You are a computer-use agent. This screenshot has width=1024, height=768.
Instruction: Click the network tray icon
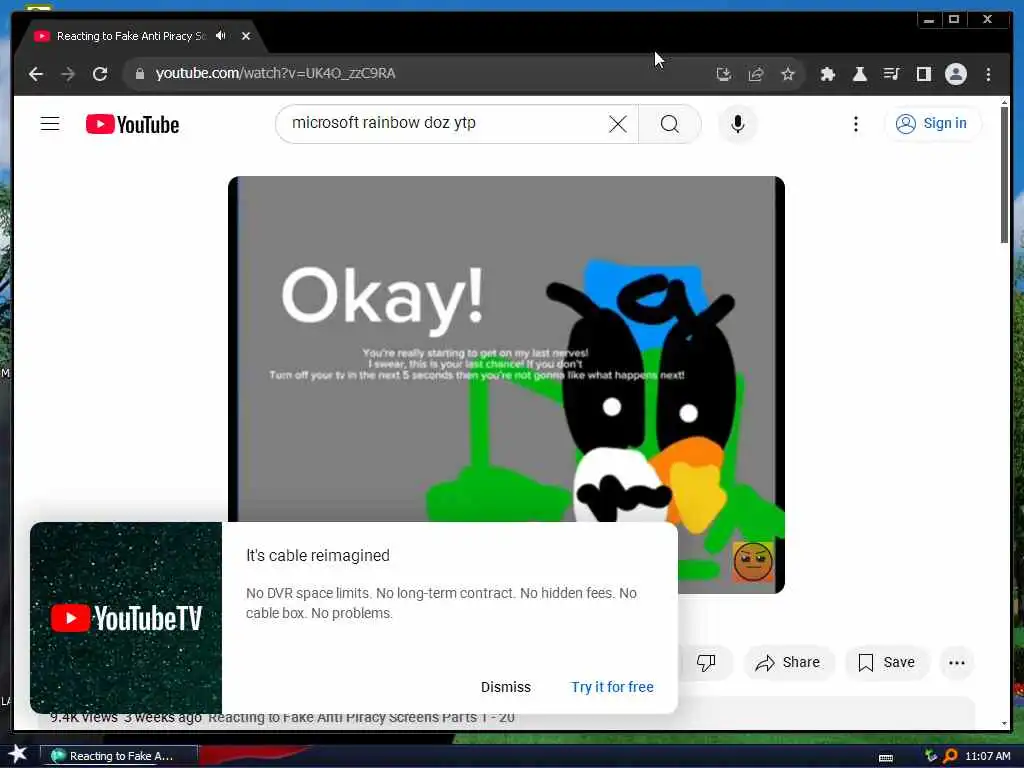click(x=931, y=756)
